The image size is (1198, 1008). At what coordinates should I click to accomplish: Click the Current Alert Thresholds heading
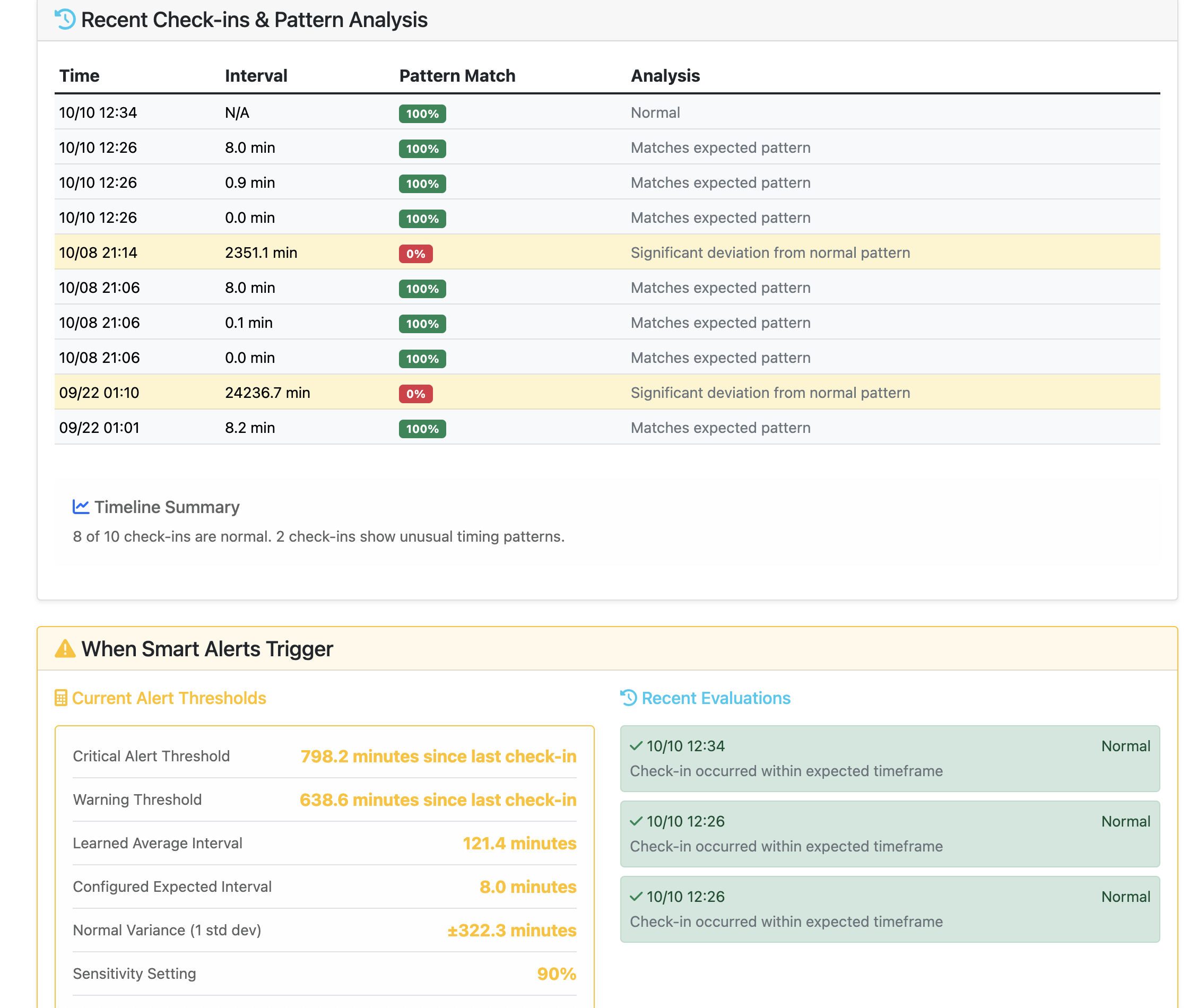[169, 698]
